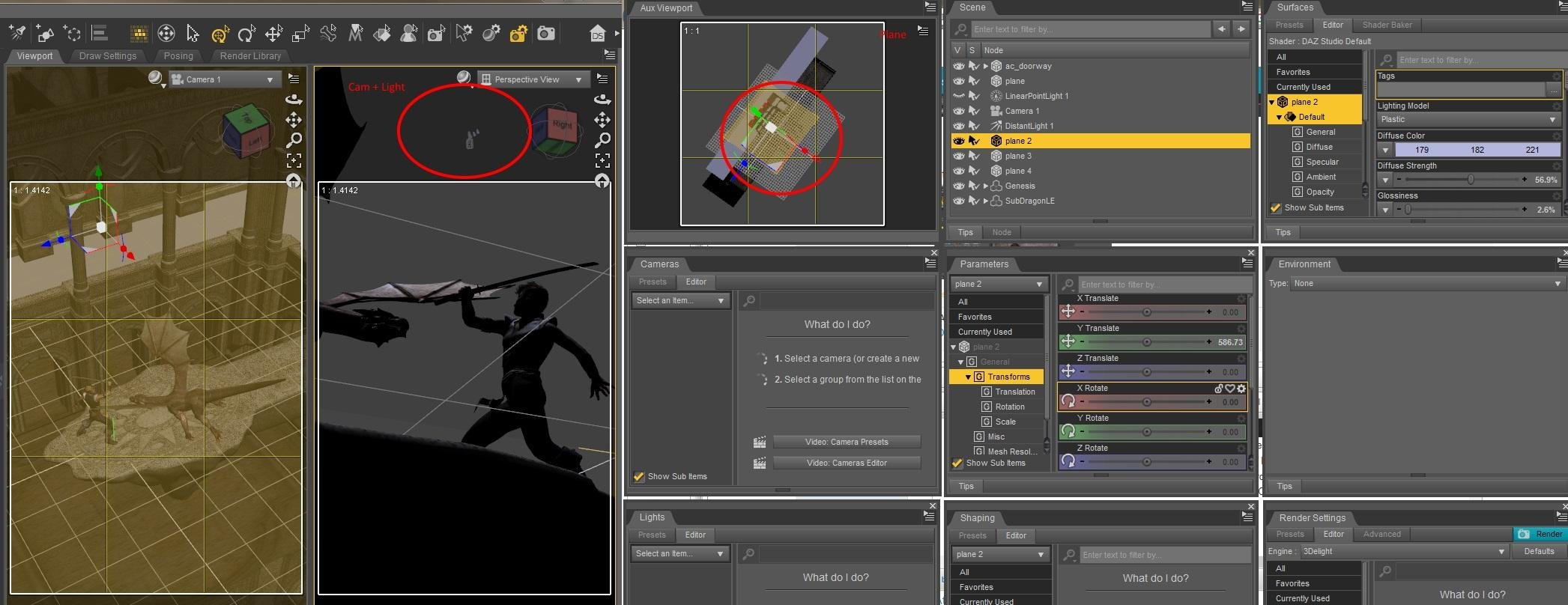Select the Diffuse group in Surfaces tree
The image size is (1568, 605).
coord(1319,148)
